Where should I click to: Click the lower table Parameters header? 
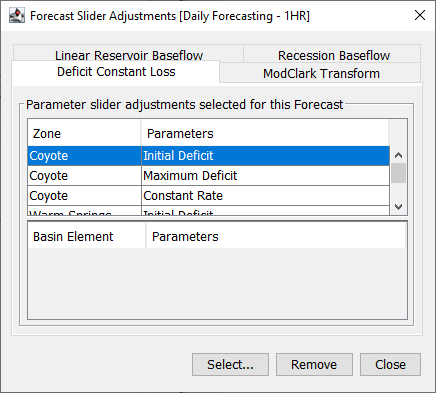click(276, 237)
